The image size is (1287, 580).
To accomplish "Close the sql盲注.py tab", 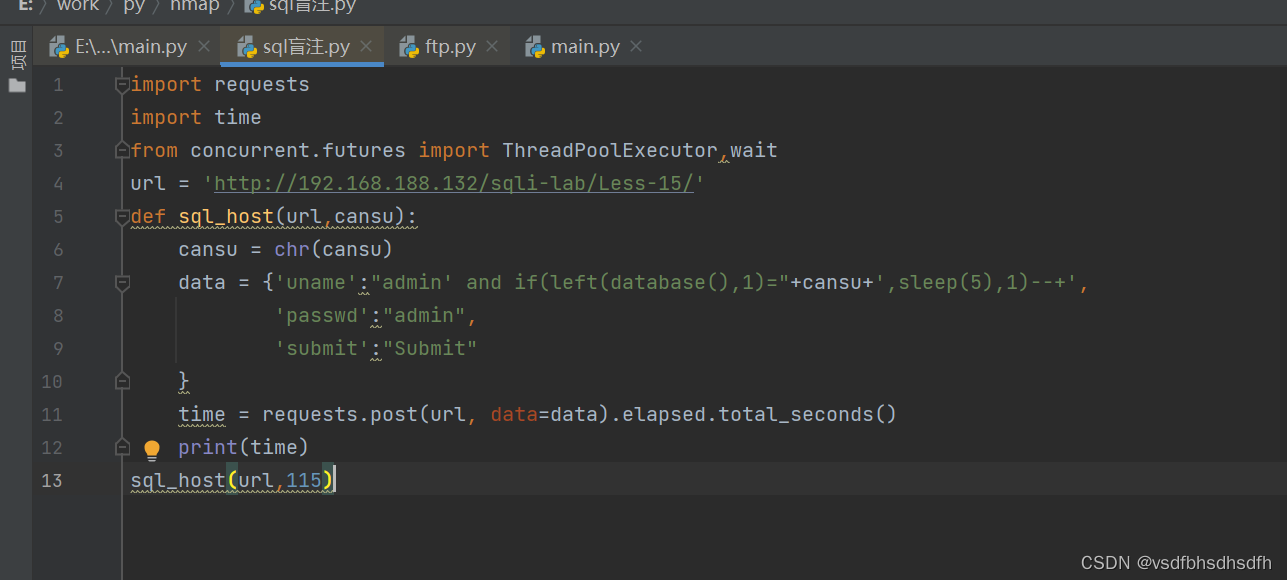I will coord(366,47).
